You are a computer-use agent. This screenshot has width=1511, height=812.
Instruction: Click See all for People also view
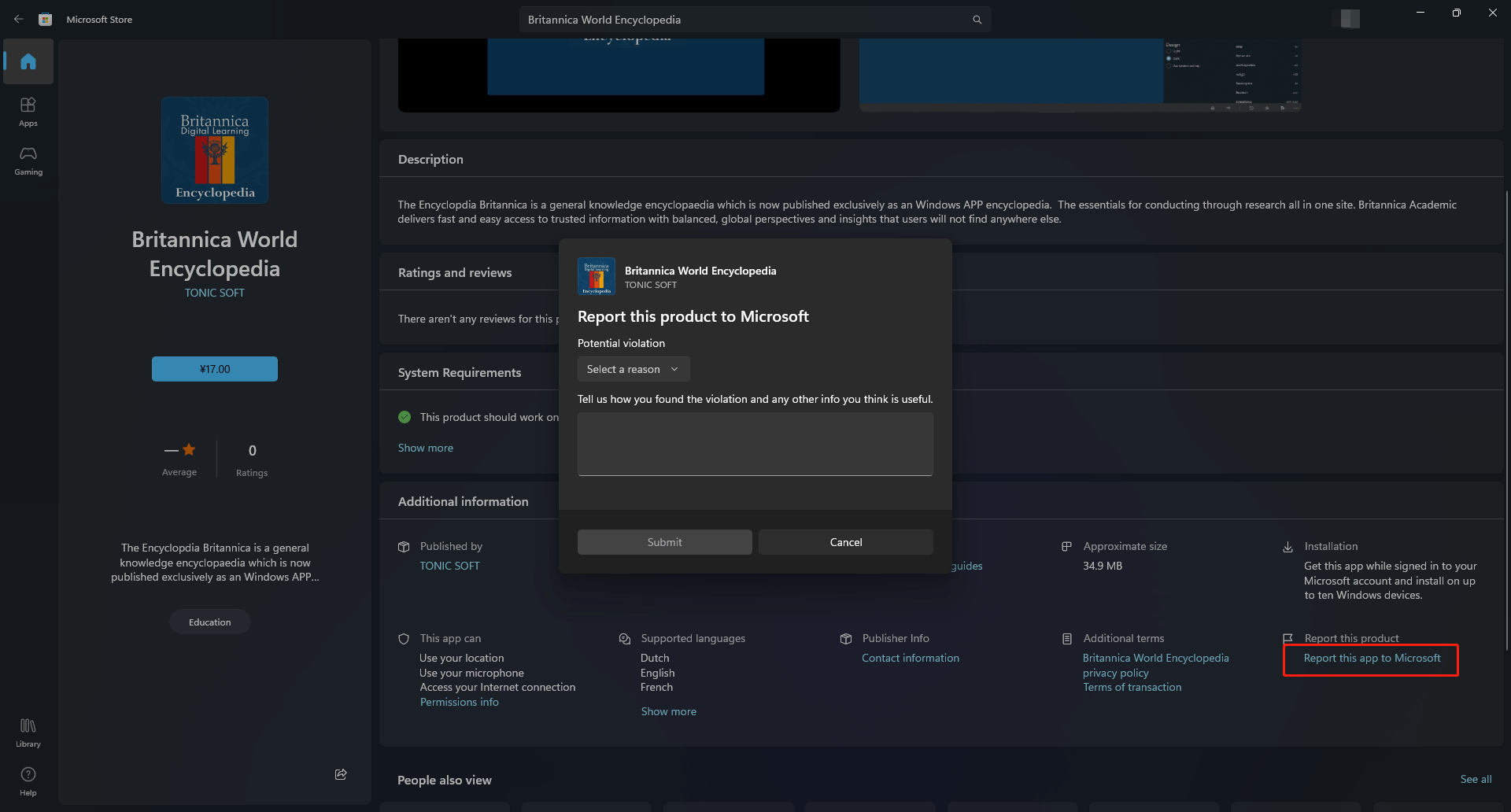pos(1476,779)
